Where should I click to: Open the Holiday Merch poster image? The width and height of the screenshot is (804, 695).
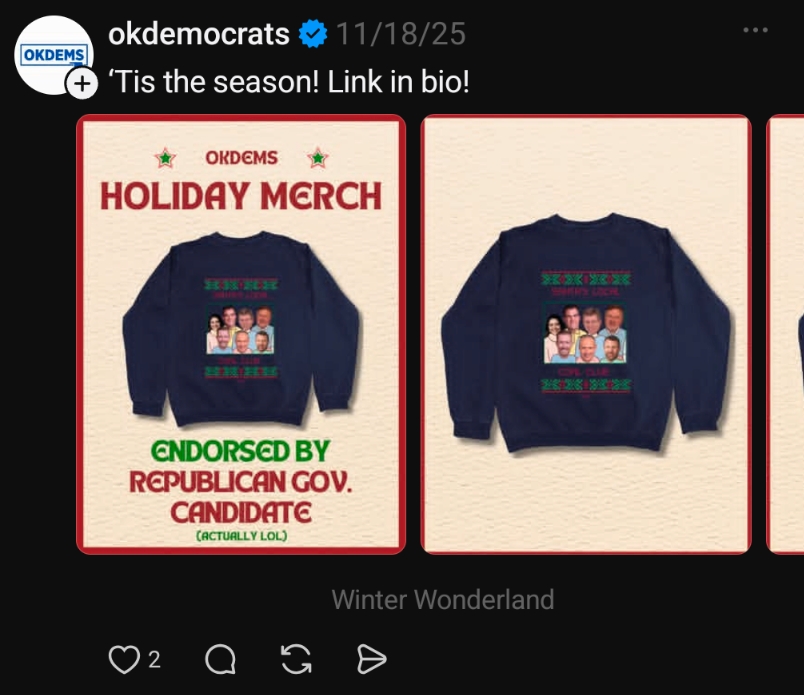[x=241, y=335]
